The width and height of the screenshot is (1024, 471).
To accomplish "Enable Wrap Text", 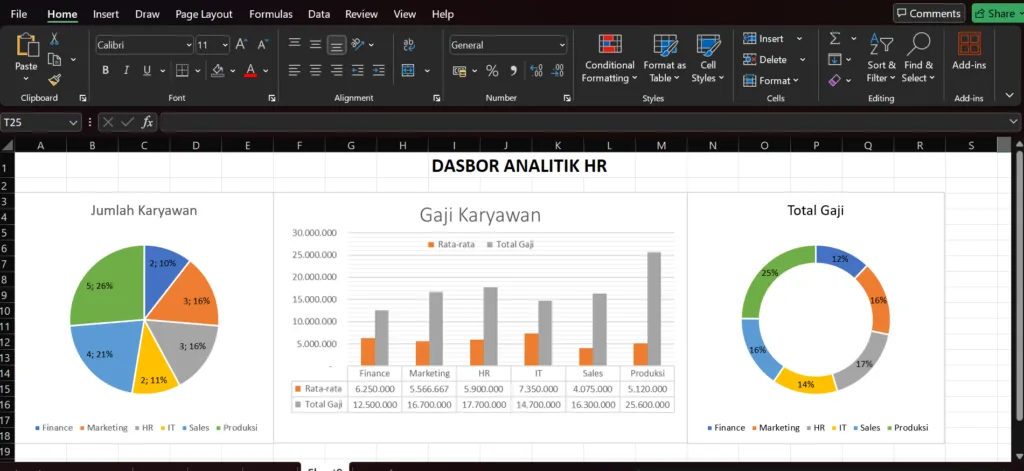I will (x=409, y=44).
